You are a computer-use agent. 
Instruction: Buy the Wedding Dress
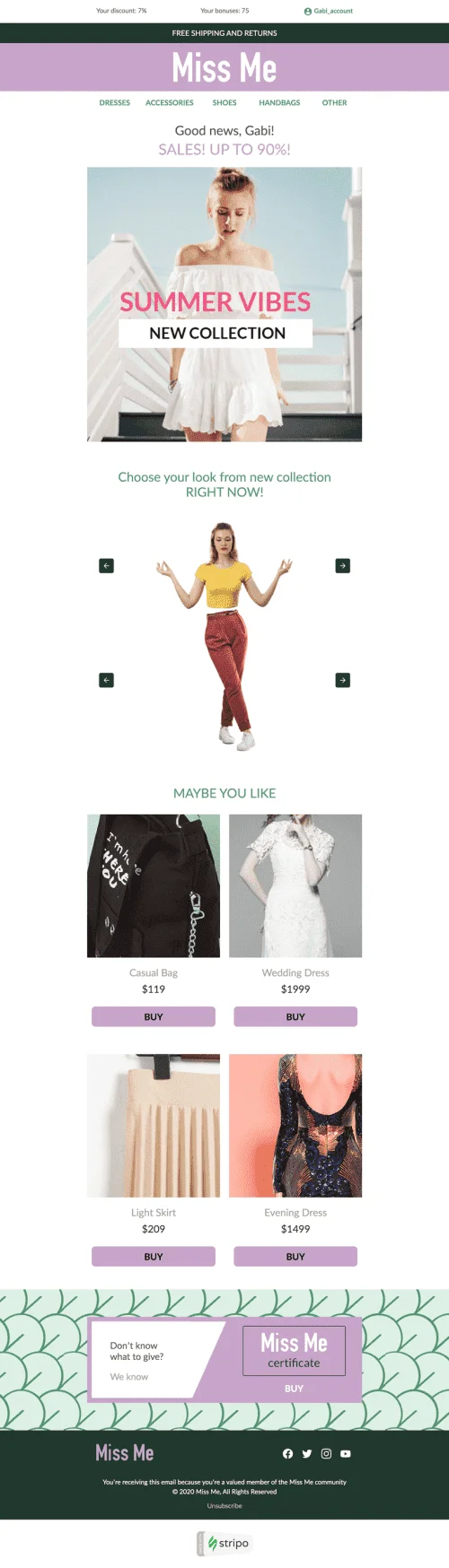pyautogui.click(x=295, y=1016)
